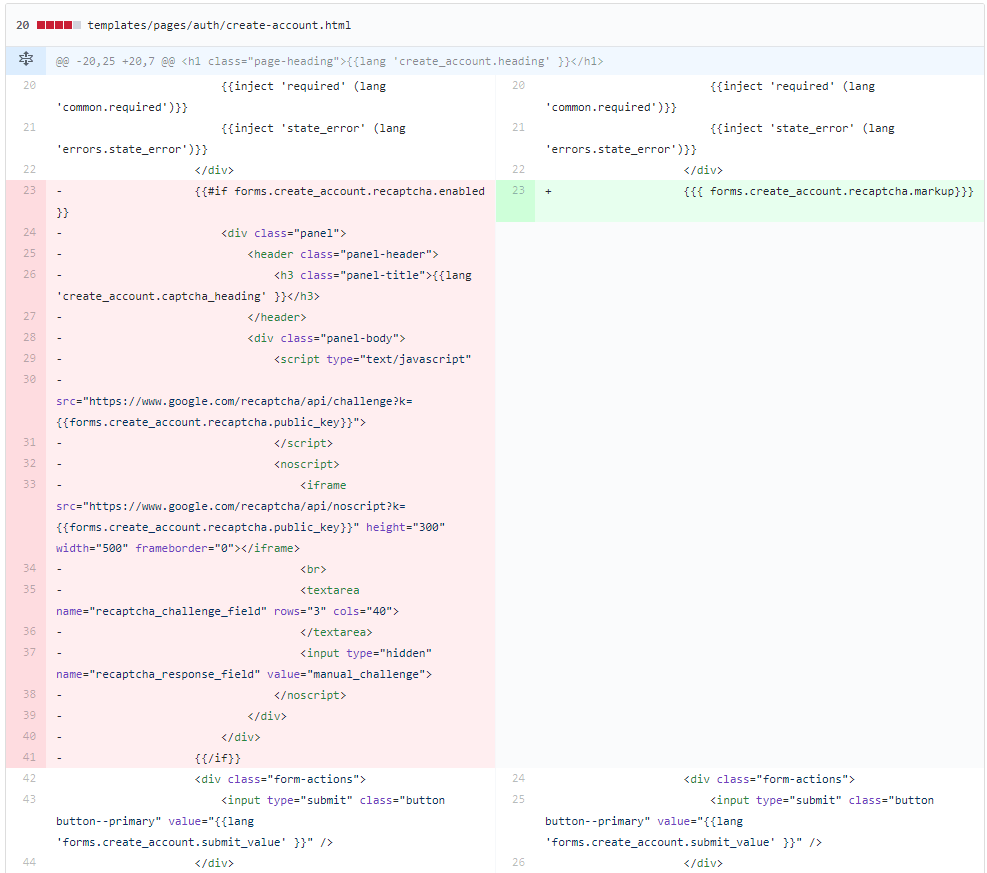Select right line number 24

point(518,778)
